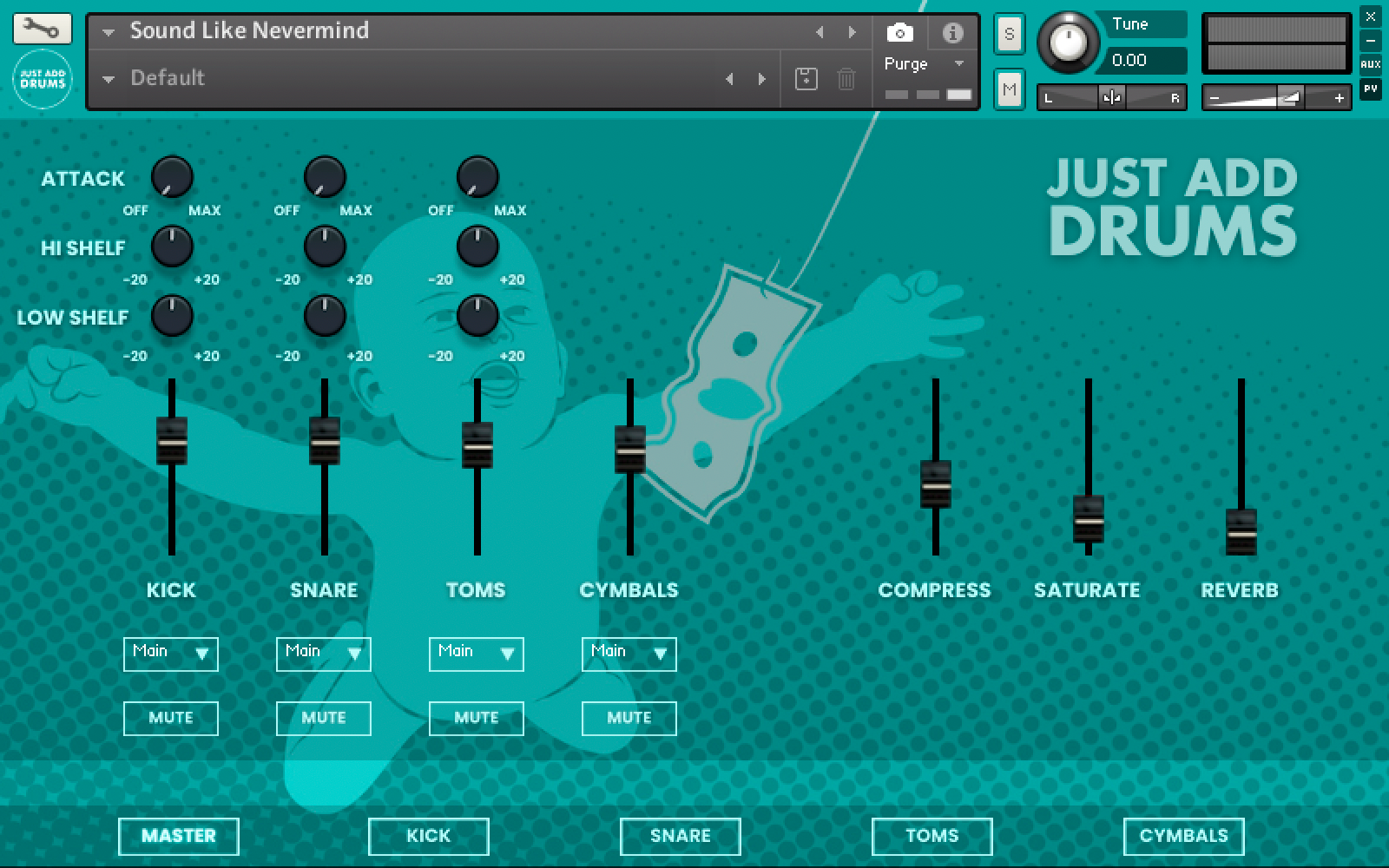Click the Toms Low Shelf knob
The width and height of the screenshot is (1389, 868).
click(477, 316)
